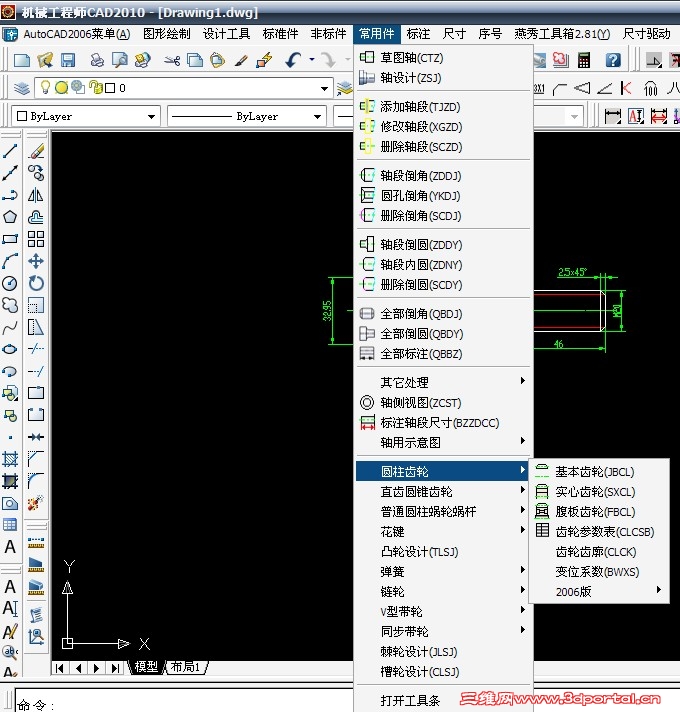
Task: Expand the 2006版 submenu
Action: tap(599, 591)
